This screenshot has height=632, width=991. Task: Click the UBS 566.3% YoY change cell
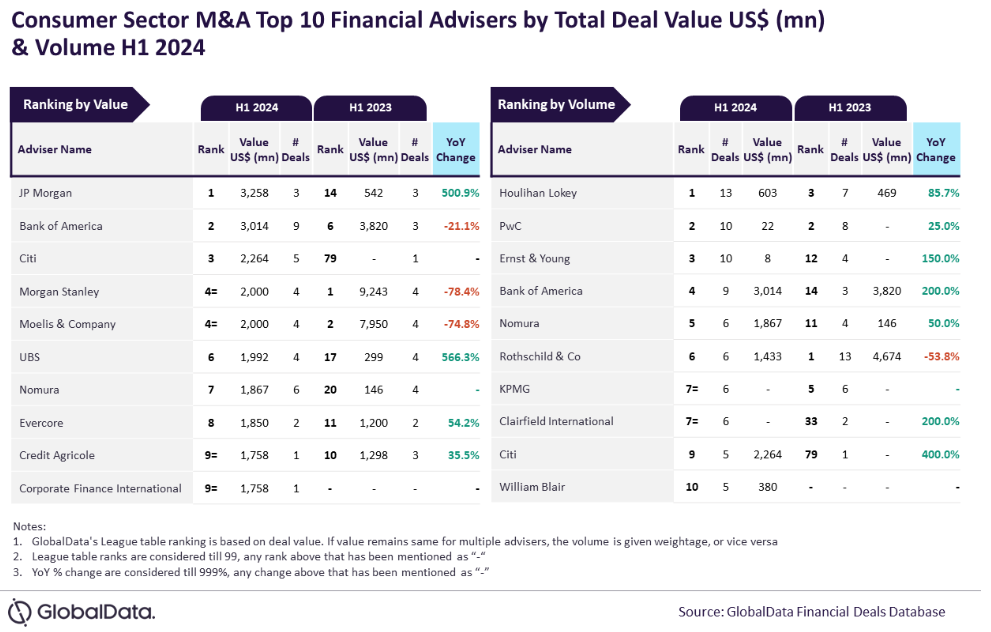point(460,357)
